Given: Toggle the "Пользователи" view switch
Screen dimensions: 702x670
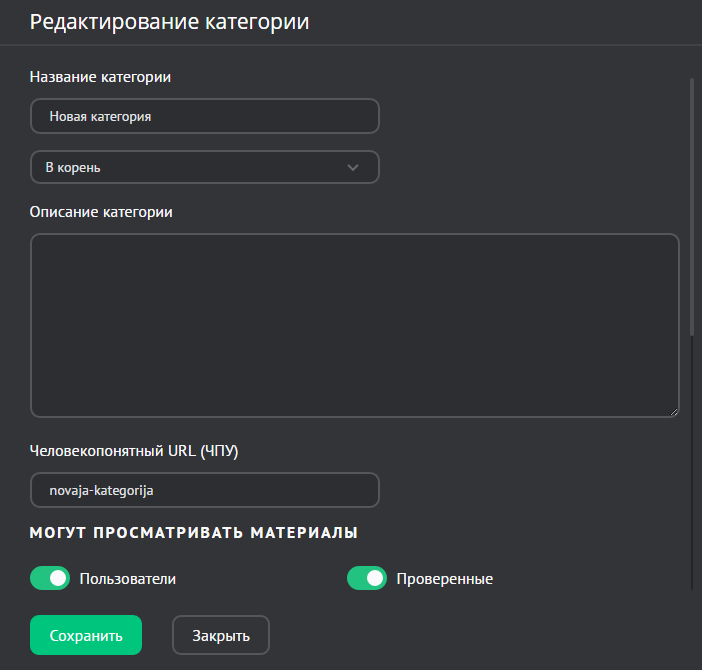Looking at the screenshot, I should (x=50, y=578).
